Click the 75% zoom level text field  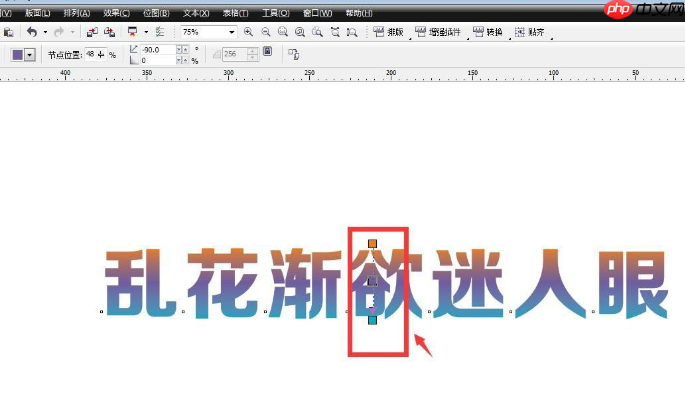[x=204, y=32]
